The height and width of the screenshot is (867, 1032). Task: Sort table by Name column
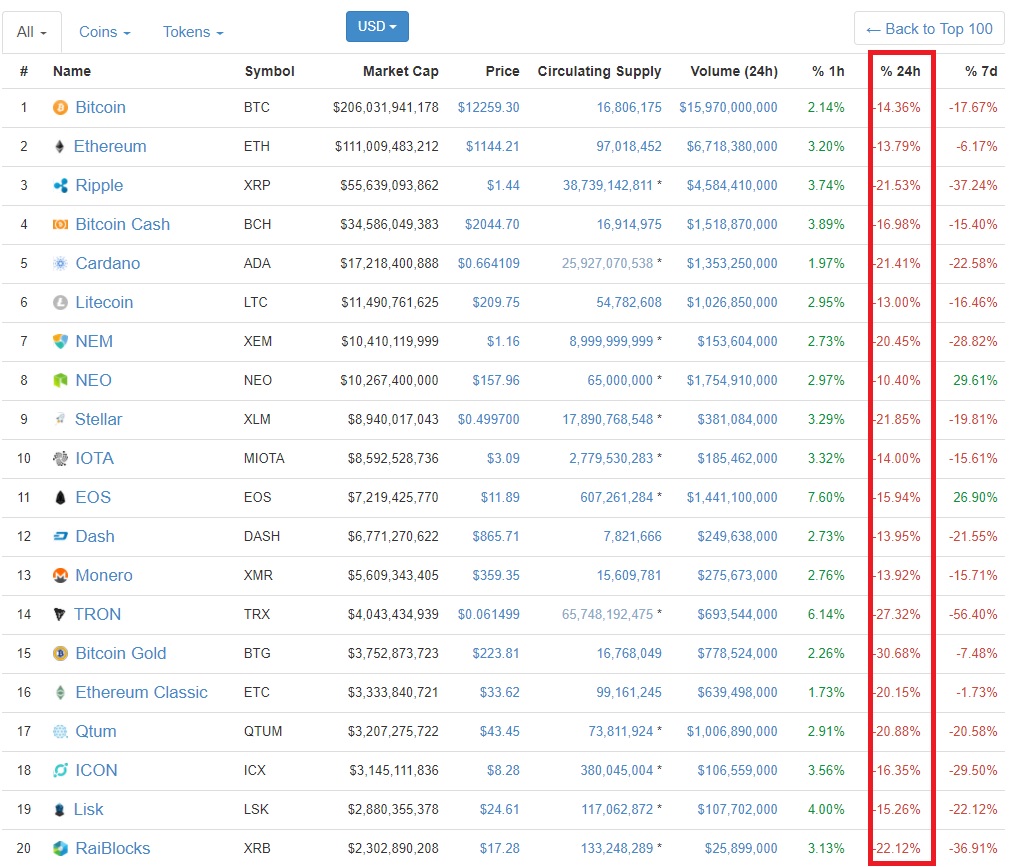[72, 71]
